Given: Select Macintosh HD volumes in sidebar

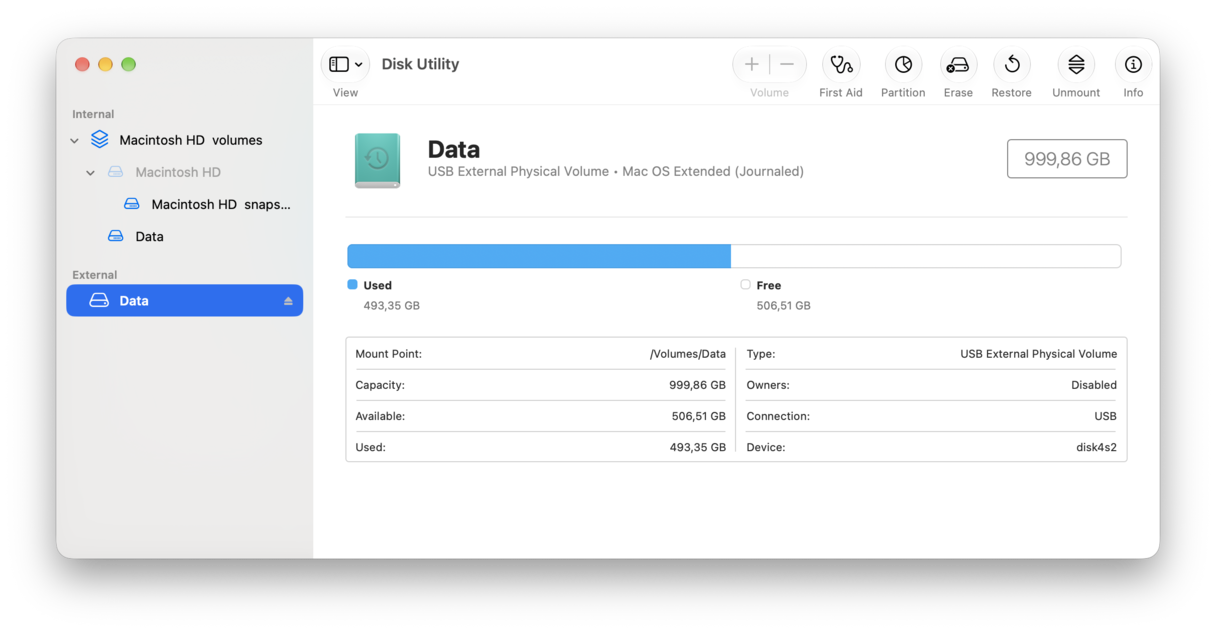Looking at the screenshot, I should tap(184, 140).
